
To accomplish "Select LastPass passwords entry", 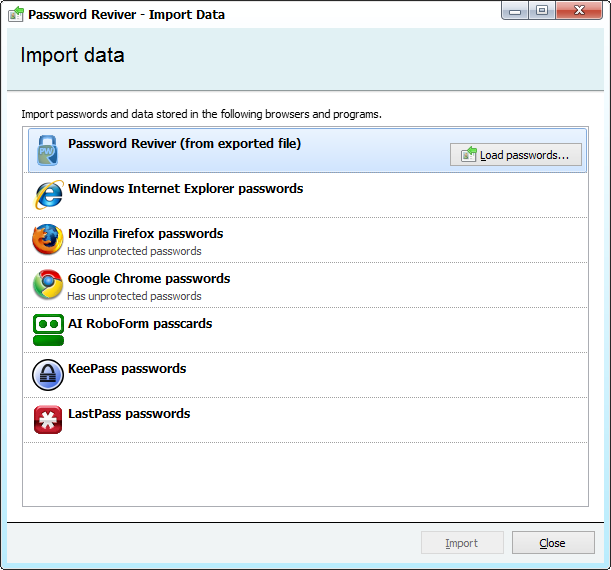I will 306,420.
